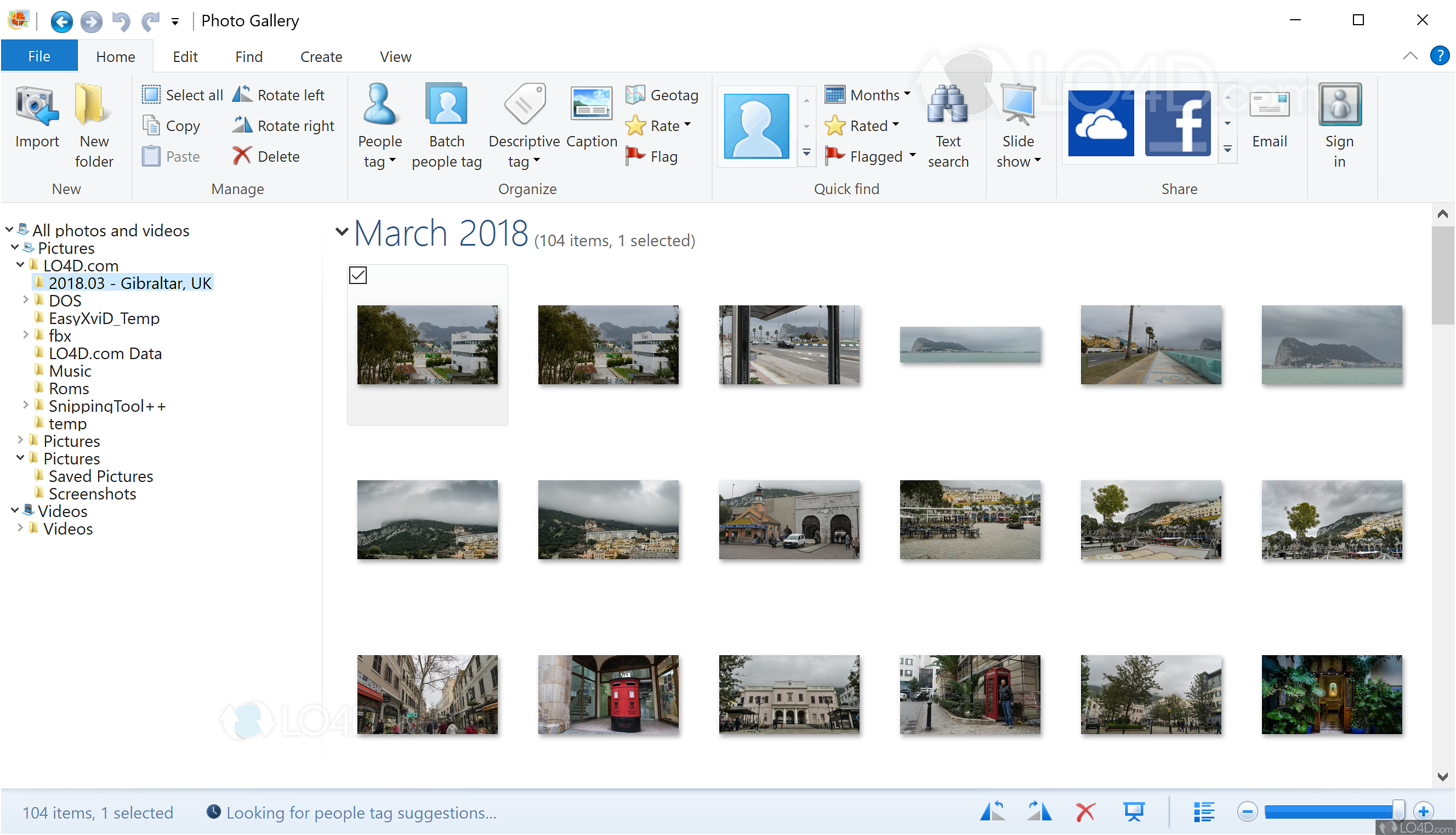Click the Caption icon in ribbon

(591, 105)
